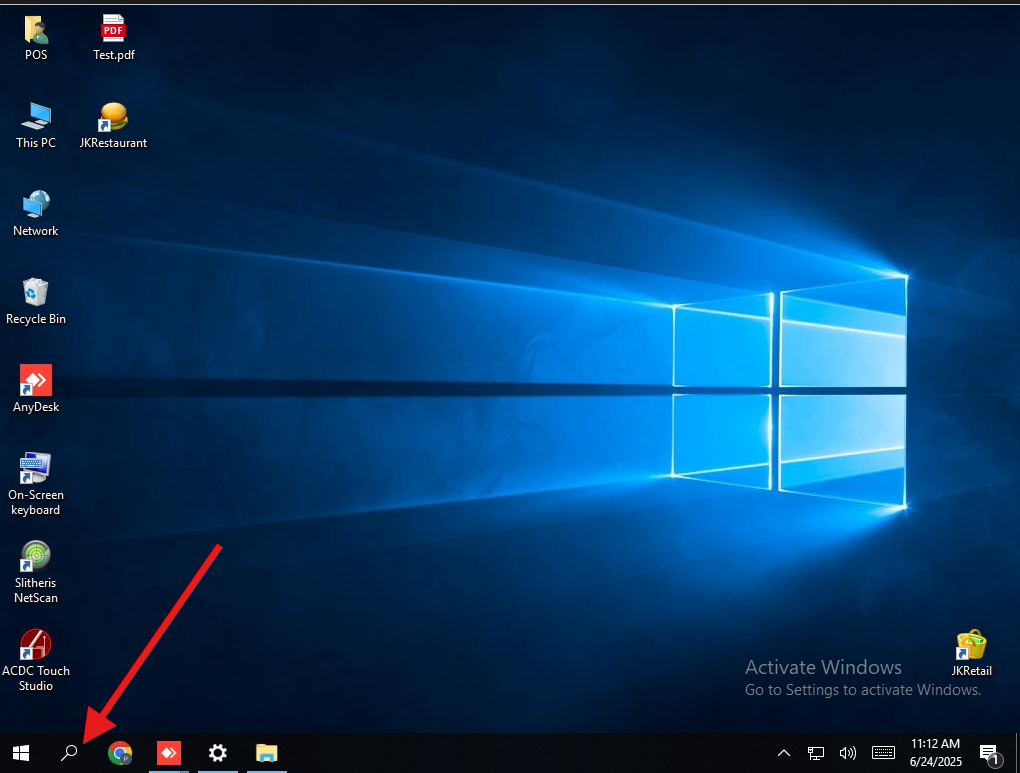Select the This PC desktop icon

pos(36,117)
